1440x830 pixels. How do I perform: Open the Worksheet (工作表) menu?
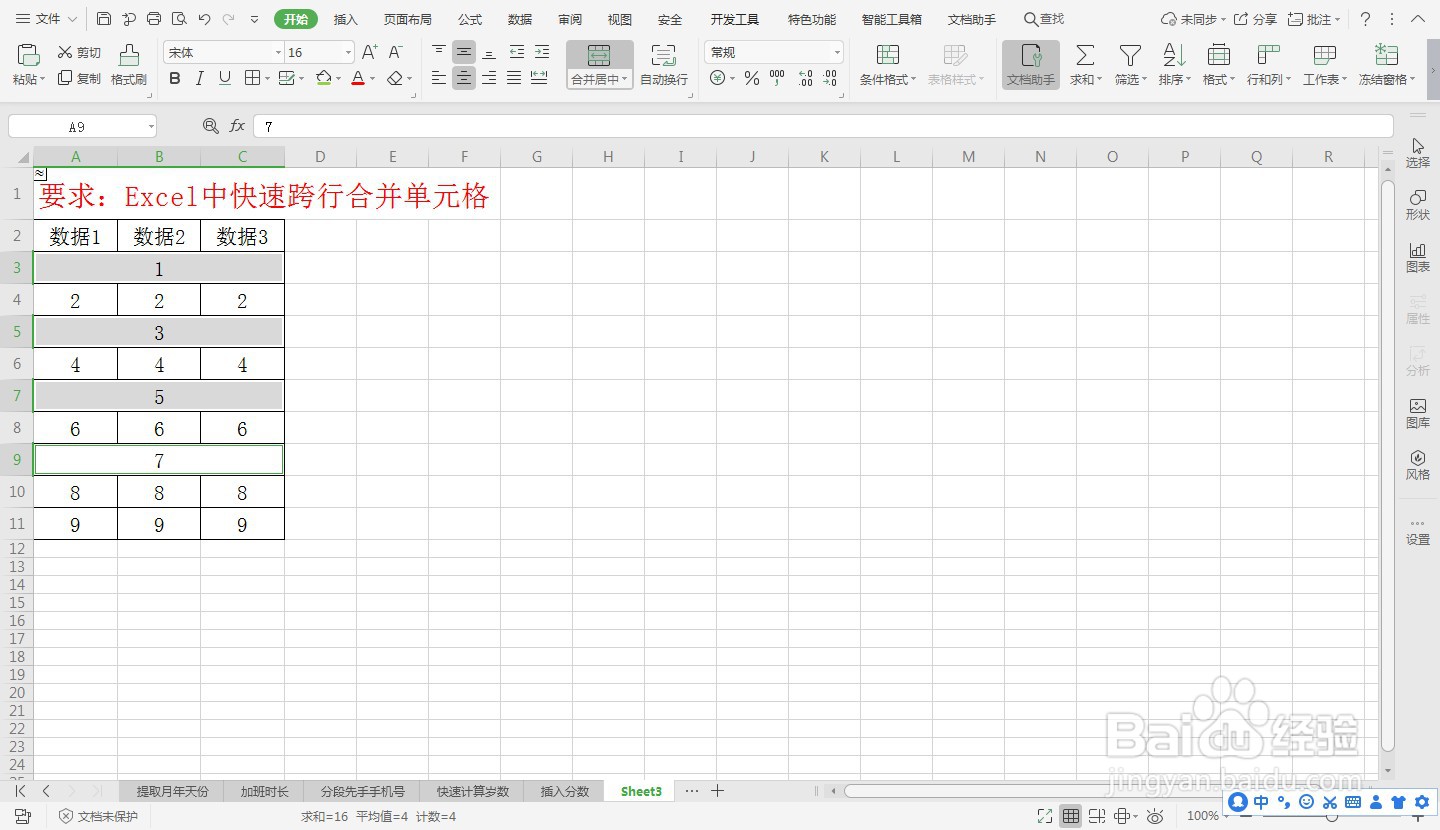pos(1325,65)
